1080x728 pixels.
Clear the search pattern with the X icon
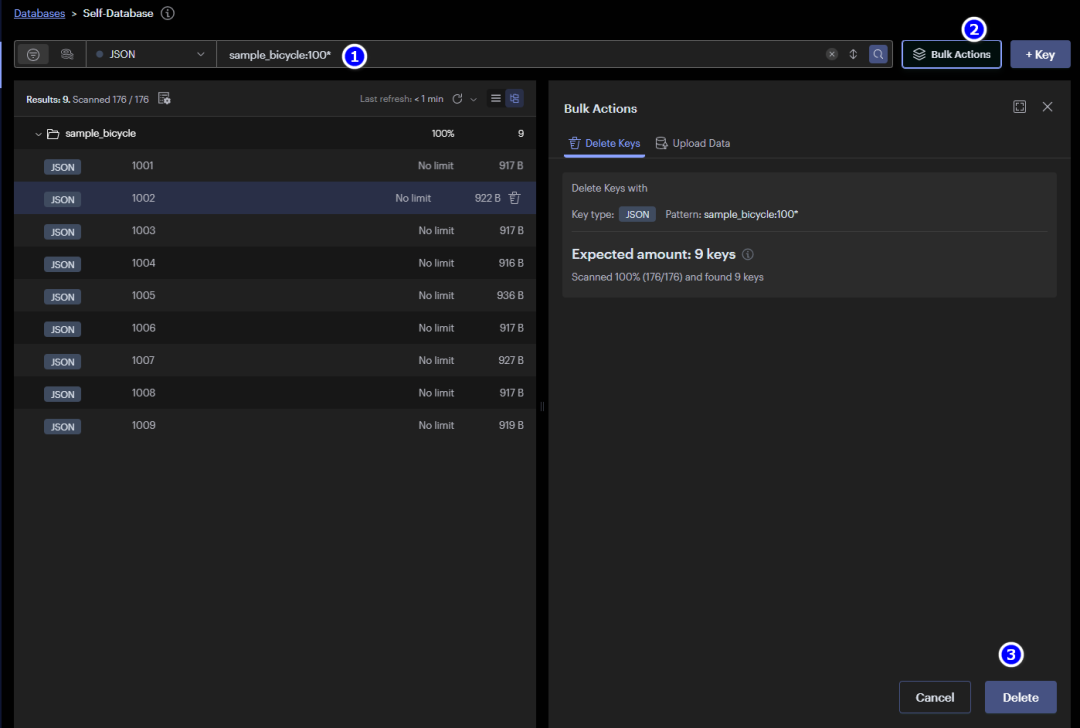tap(832, 54)
